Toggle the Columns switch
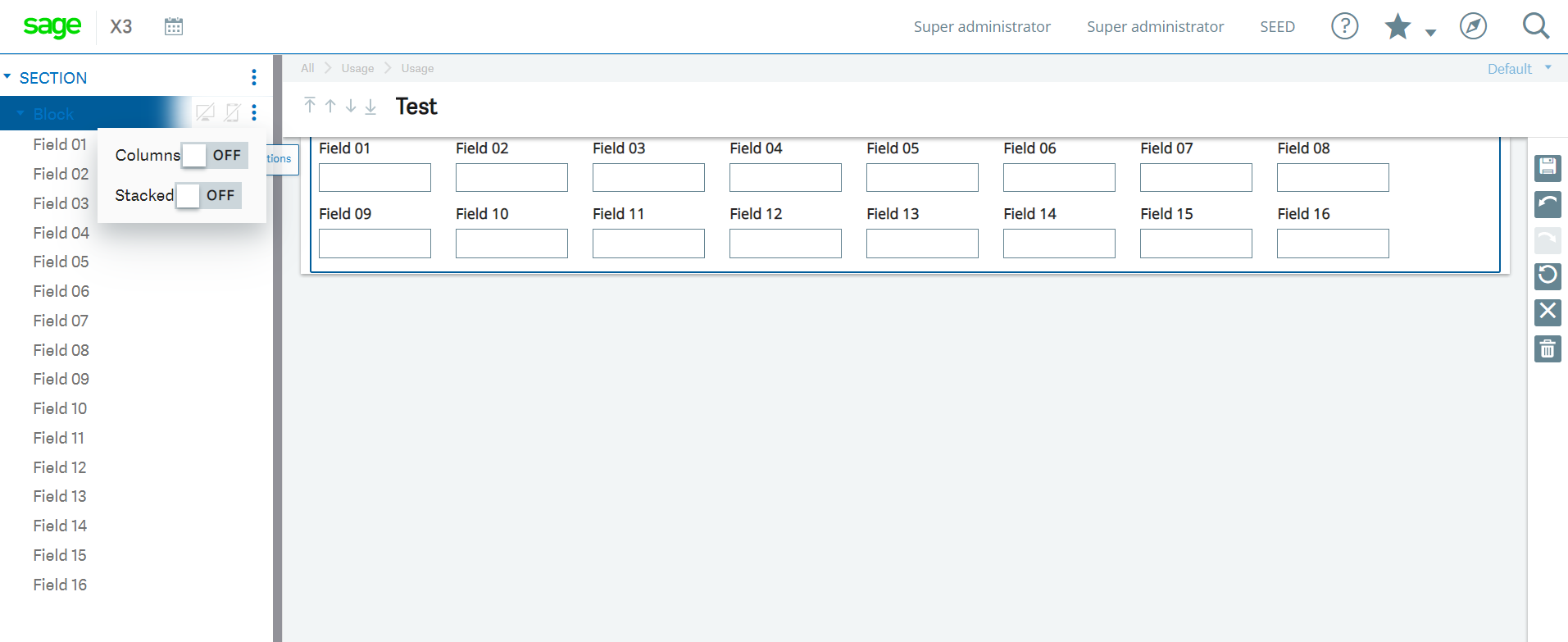The height and width of the screenshot is (642, 1568). [x=215, y=155]
